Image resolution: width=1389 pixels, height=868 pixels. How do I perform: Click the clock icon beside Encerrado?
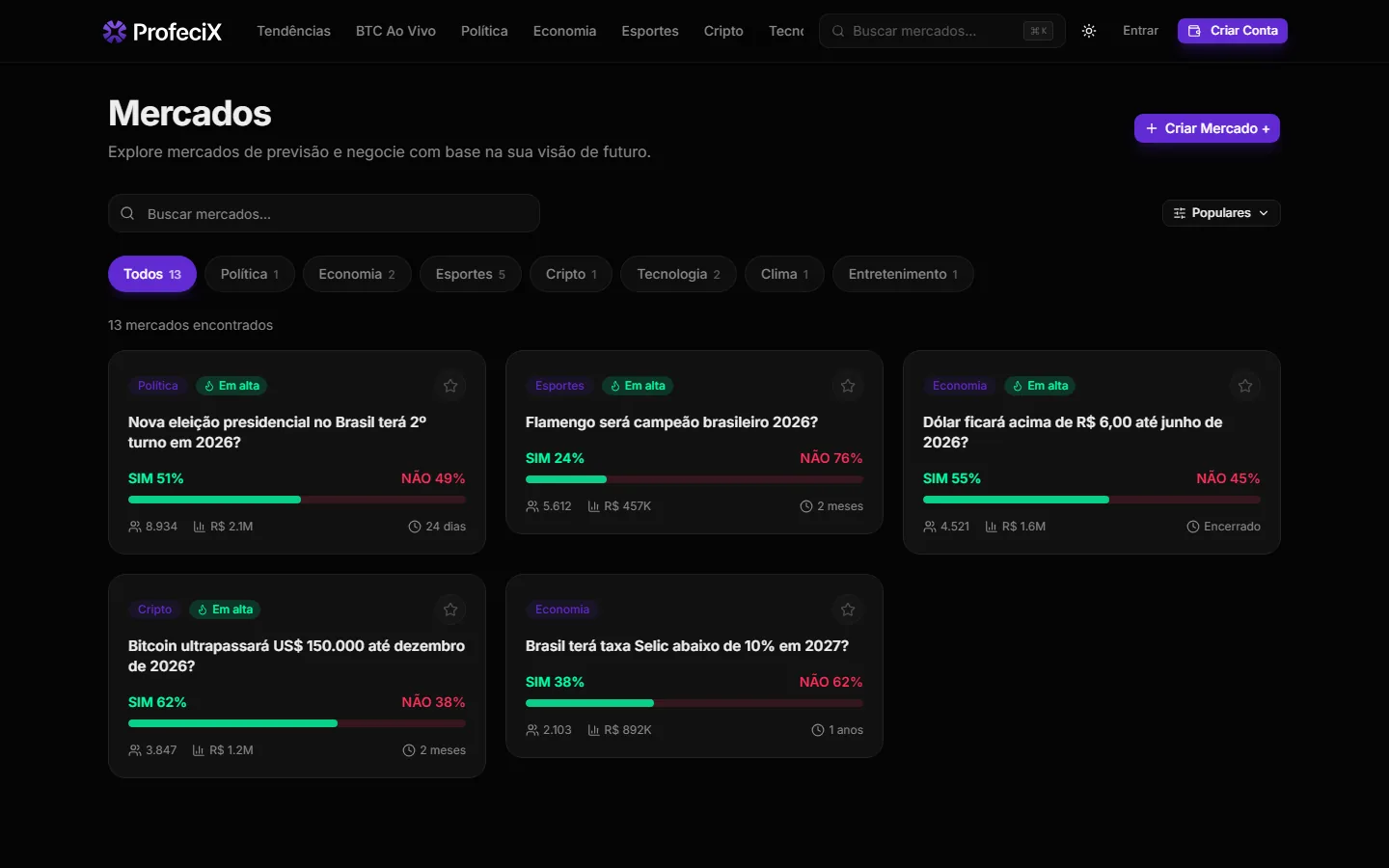point(1193,527)
